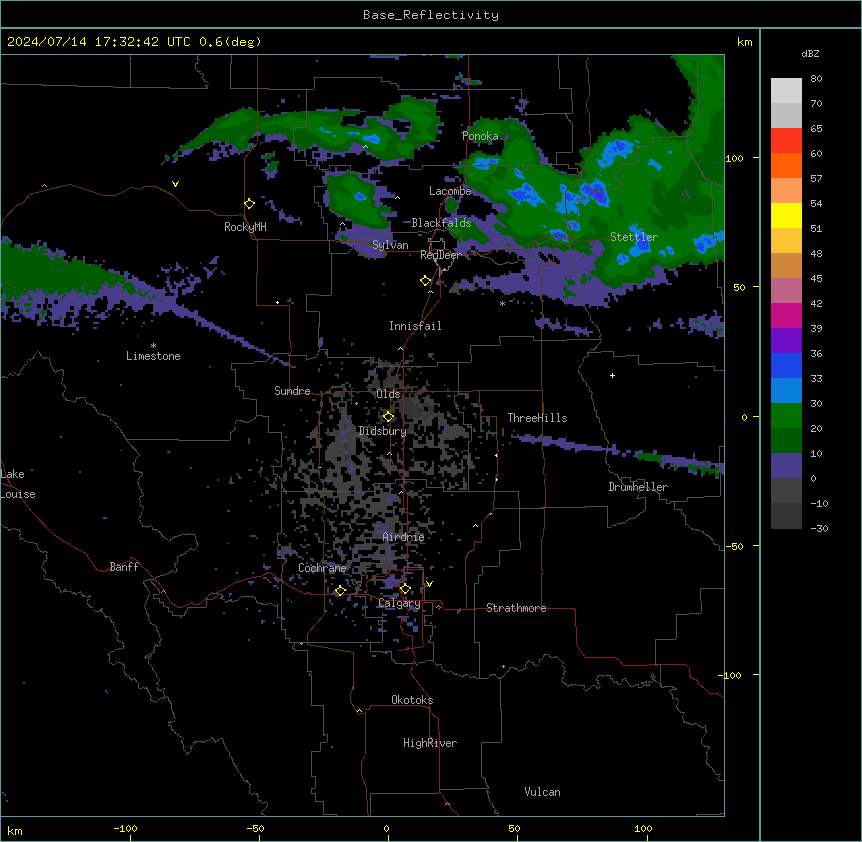Click the RockyMH label
Image resolution: width=862 pixels, height=842 pixels.
pos(245,227)
